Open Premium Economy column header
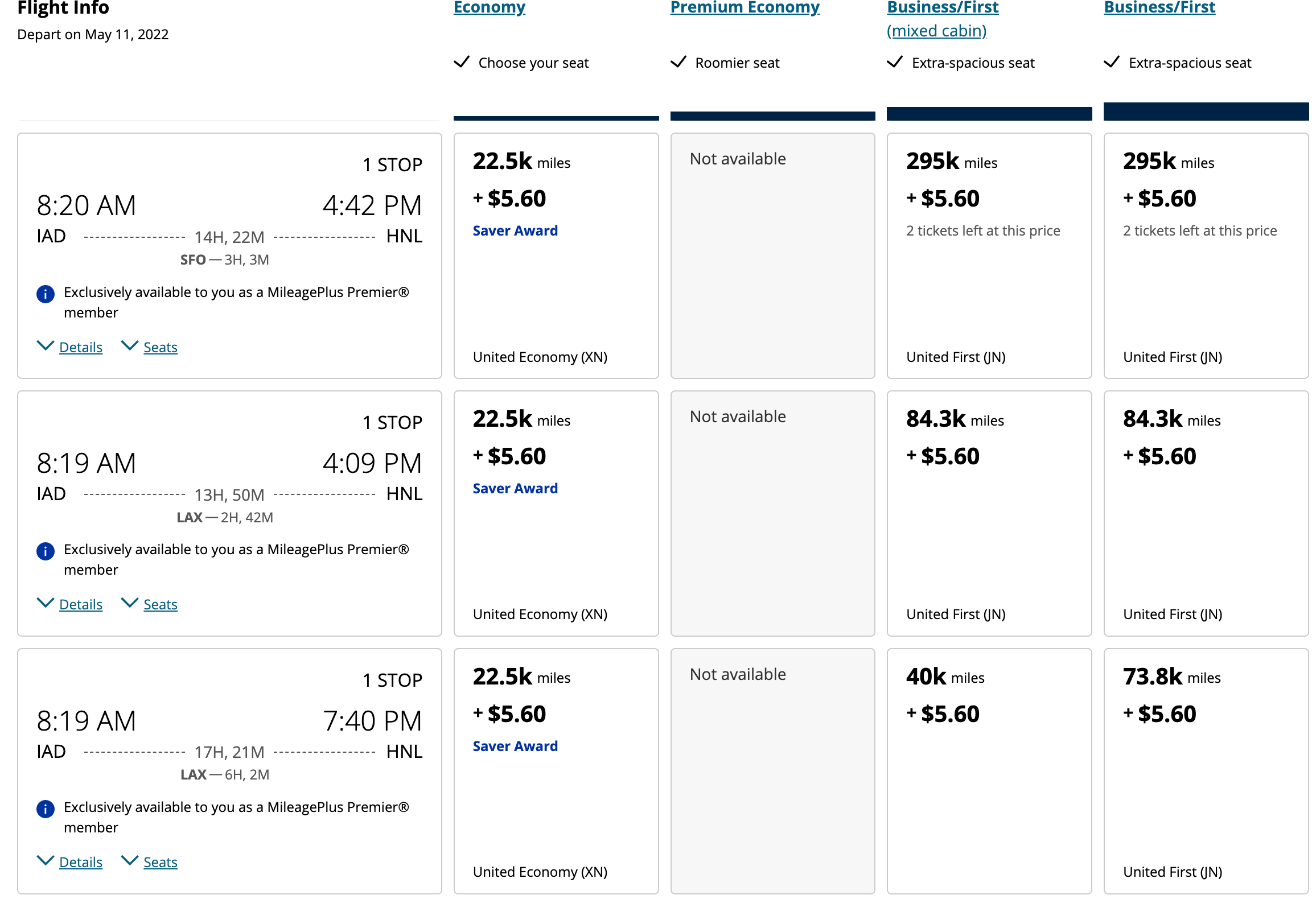The height and width of the screenshot is (899, 1316). 745,8
